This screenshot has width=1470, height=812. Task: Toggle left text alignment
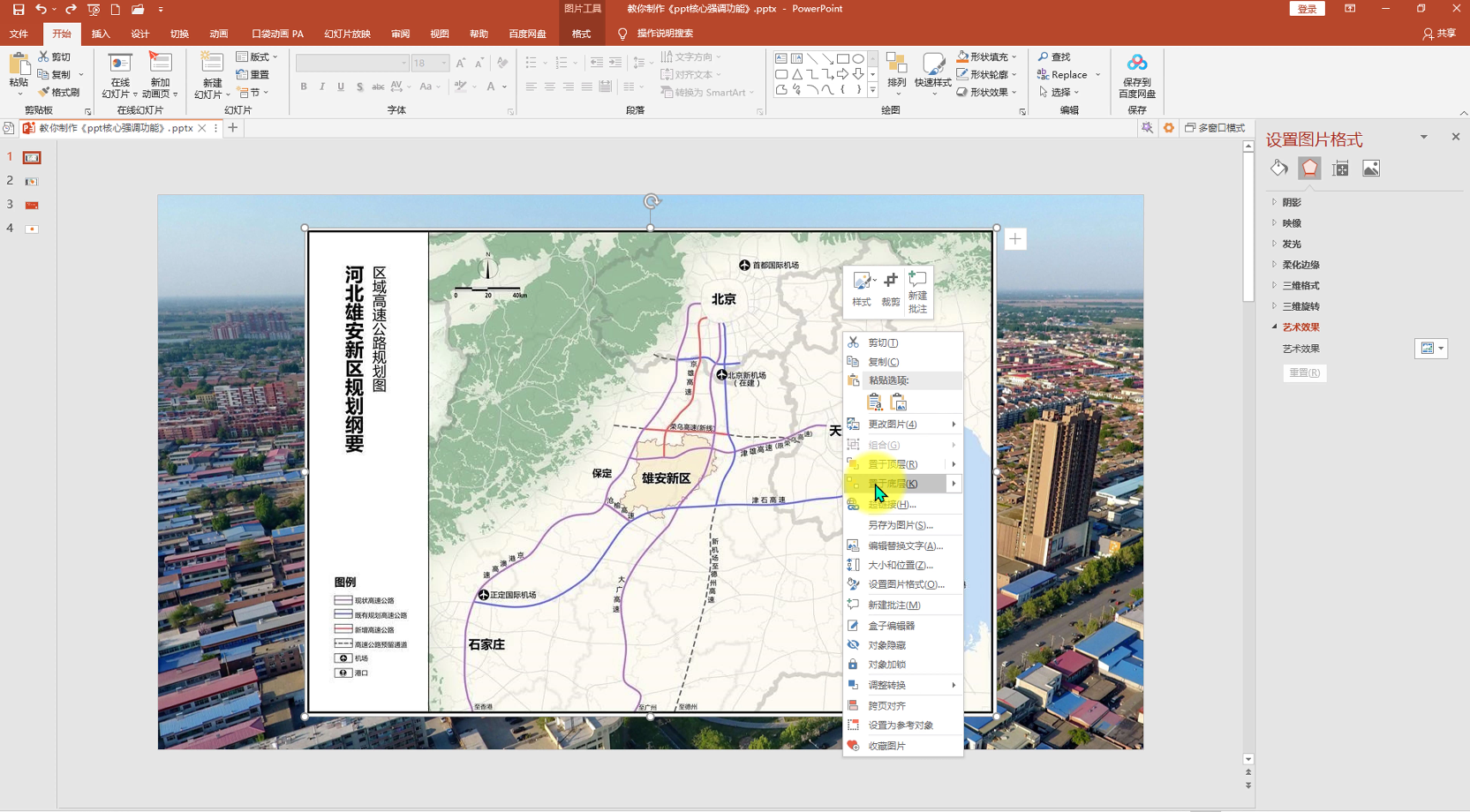(531, 86)
